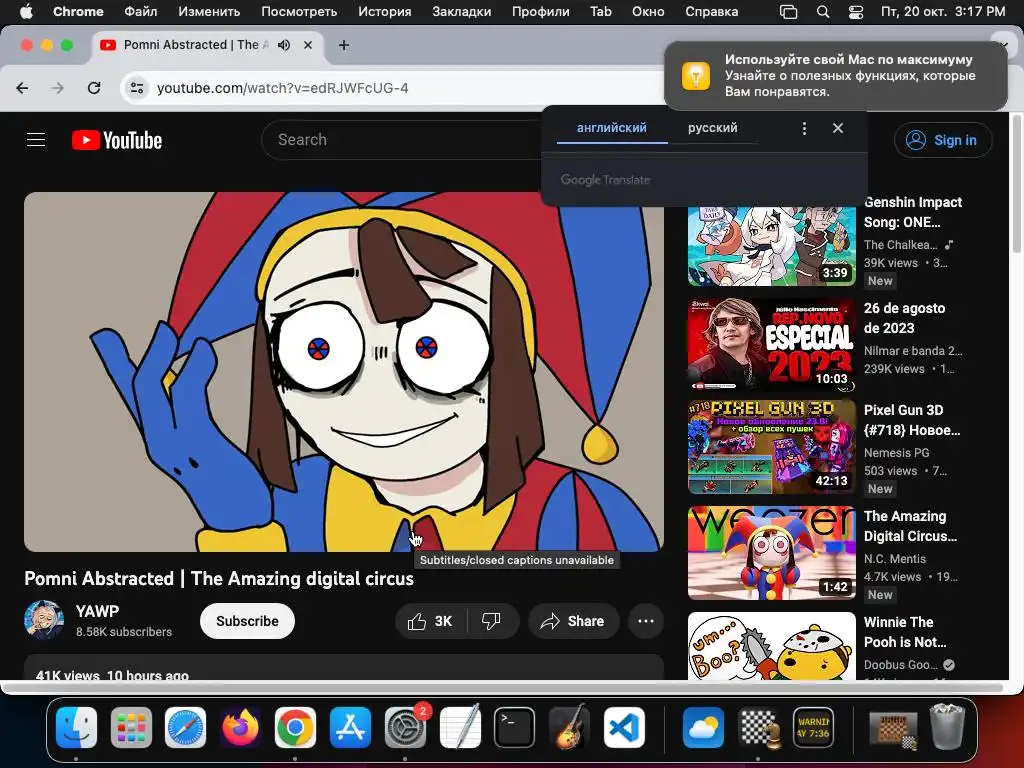Open the История menu
The height and width of the screenshot is (768, 1024).
point(385,11)
